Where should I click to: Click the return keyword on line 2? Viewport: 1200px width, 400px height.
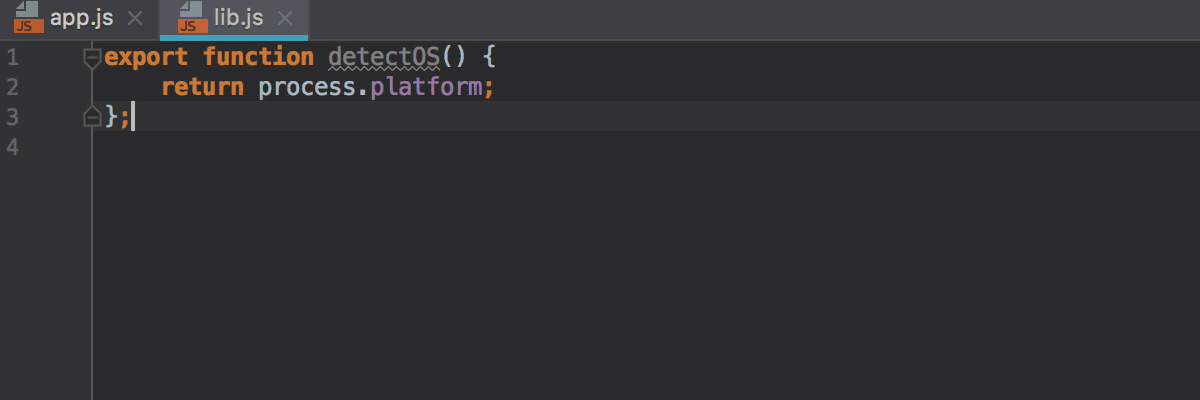[202, 87]
